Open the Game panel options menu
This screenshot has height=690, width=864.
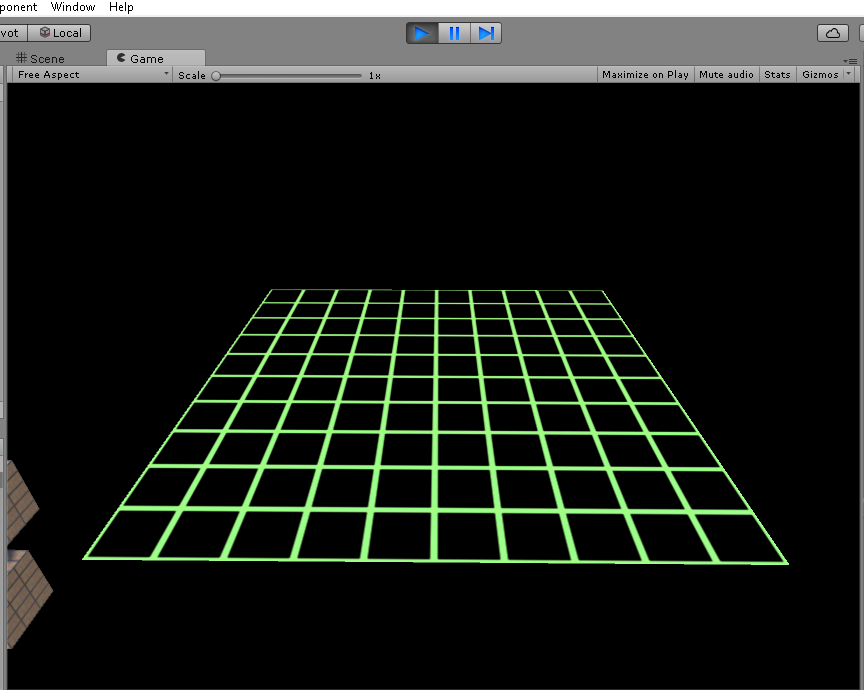coord(850,61)
